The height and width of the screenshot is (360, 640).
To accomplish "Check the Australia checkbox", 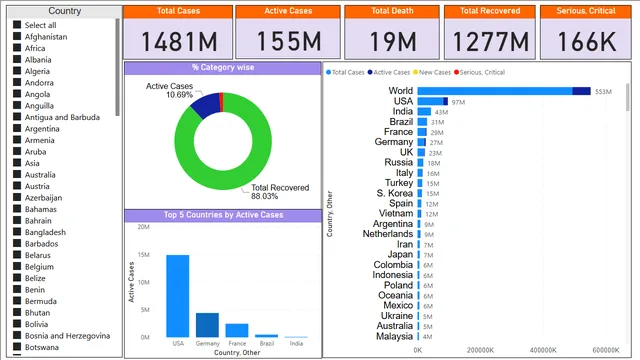I will [17, 174].
